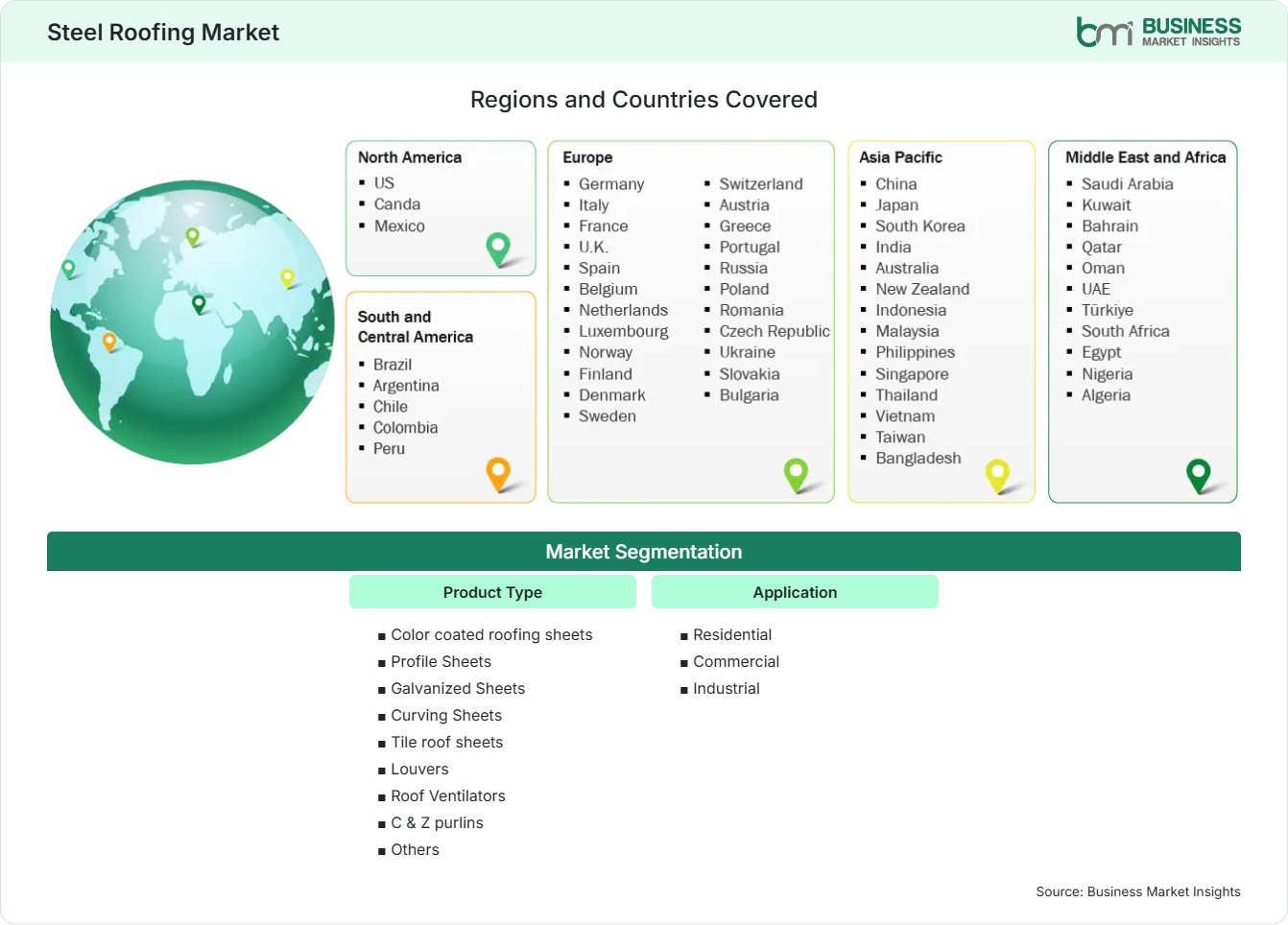Select 'Galvanized Sheets' item

click(x=458, y=688)
